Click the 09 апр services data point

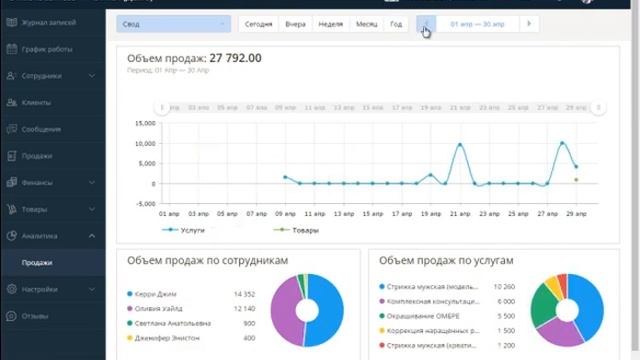285,177
